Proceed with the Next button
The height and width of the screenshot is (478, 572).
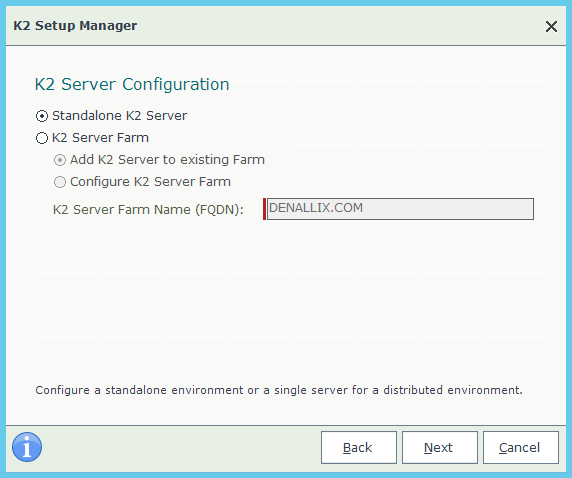(x=440, y=447)
